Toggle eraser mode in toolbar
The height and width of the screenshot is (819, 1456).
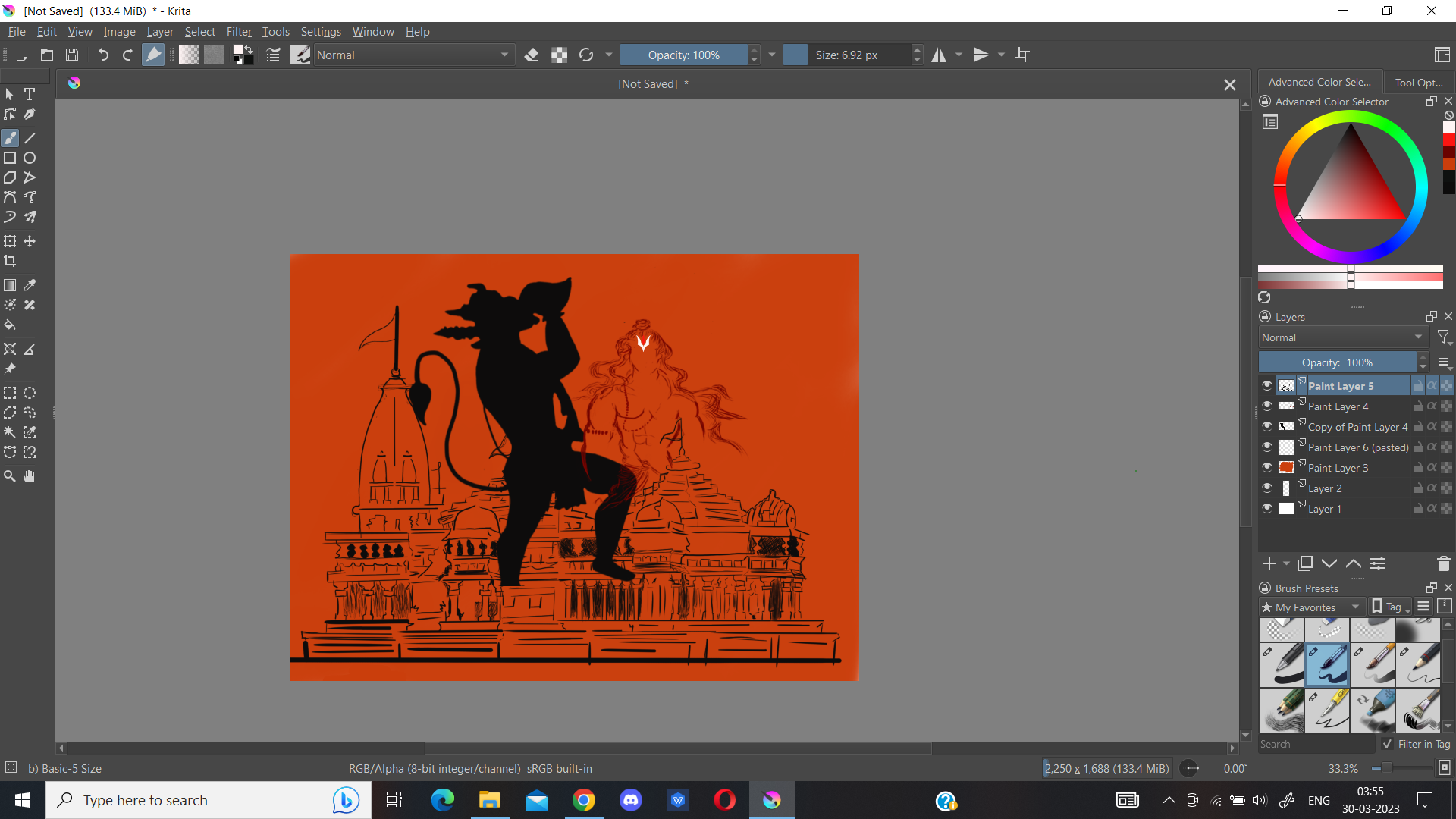tap(532, 55)
